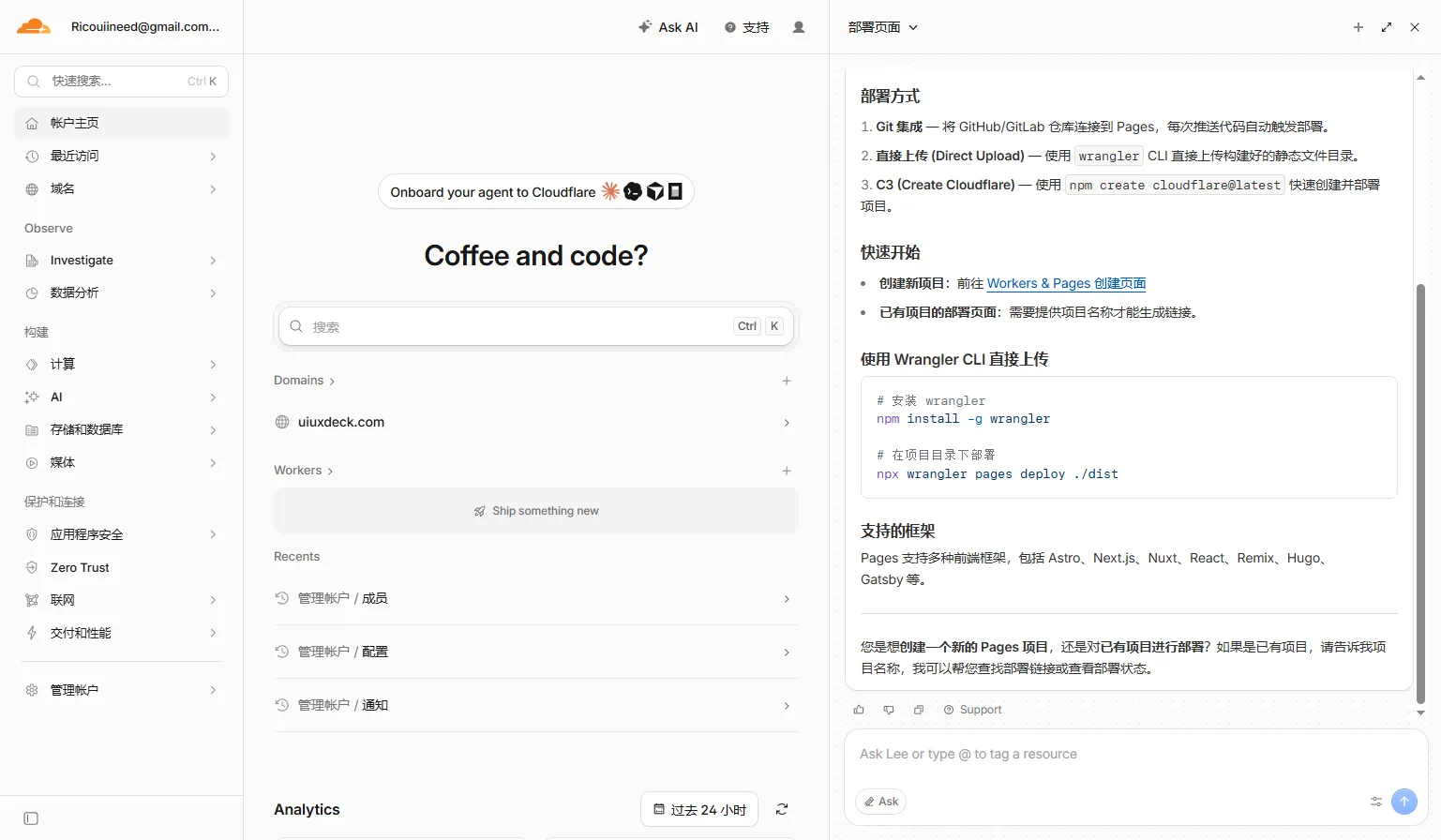Expand the 域名 sidebar section
The height and width of the screenshot is (840, 1441).
click(122, 188)
